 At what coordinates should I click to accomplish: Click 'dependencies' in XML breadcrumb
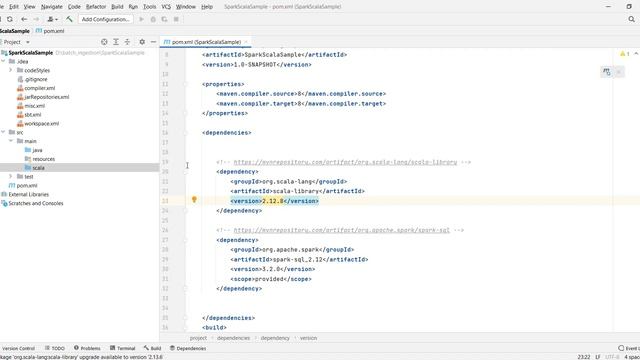point(233,338)
